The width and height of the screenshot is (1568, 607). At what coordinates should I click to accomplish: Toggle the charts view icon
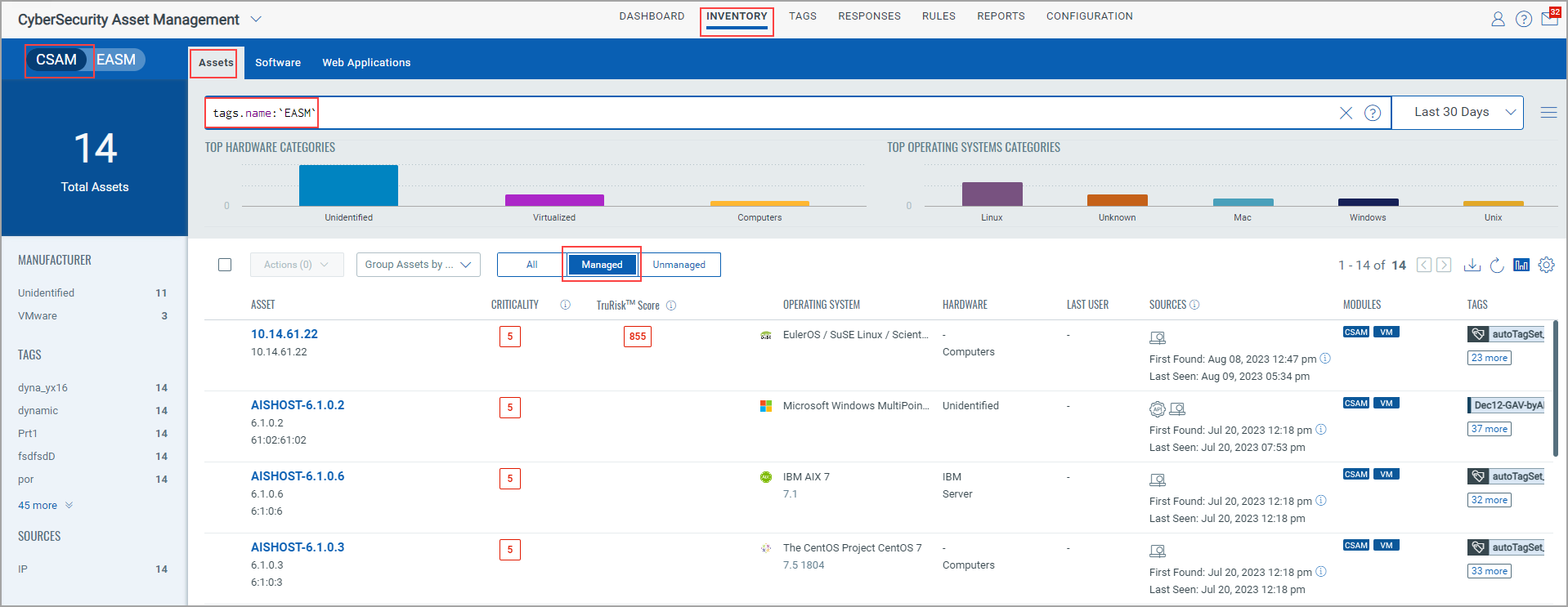(x=1521, y=265)
